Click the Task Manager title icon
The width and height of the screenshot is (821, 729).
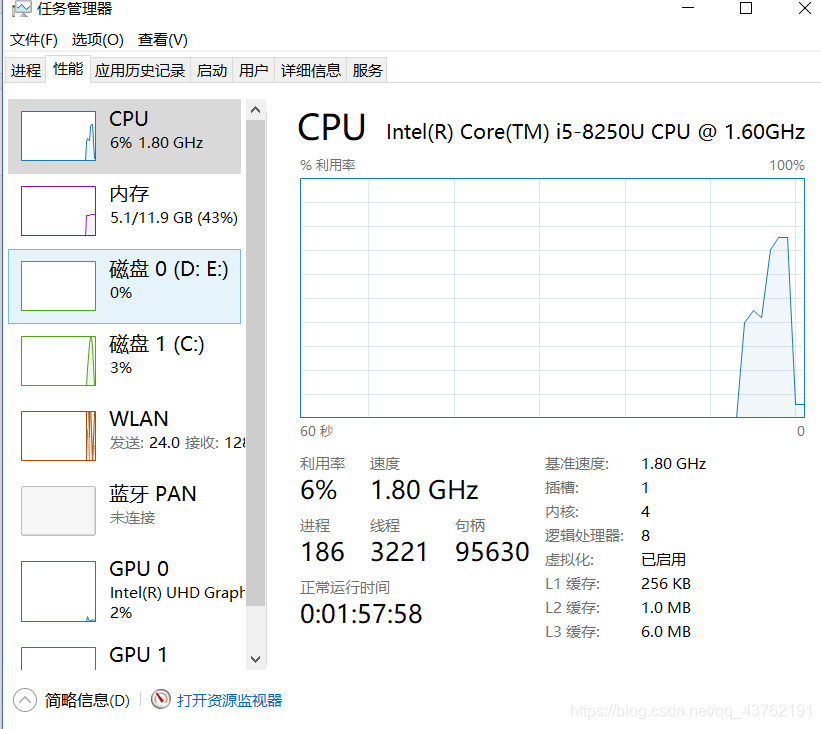(x=21, y=9)
